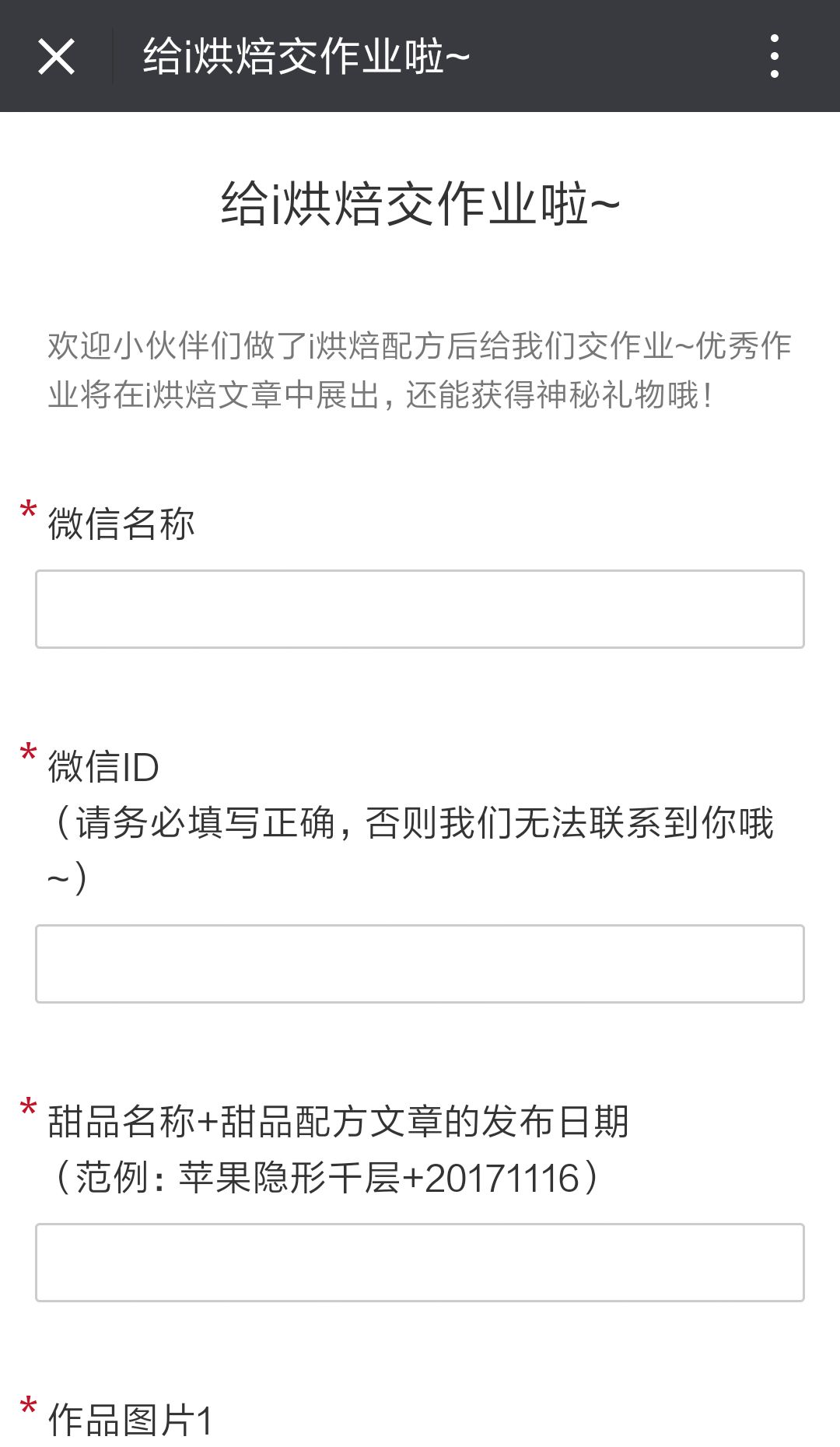This screenshot has height=1447, width=840.
Task: Select the 作品图片1 field label
Action: click(131, 1421)
